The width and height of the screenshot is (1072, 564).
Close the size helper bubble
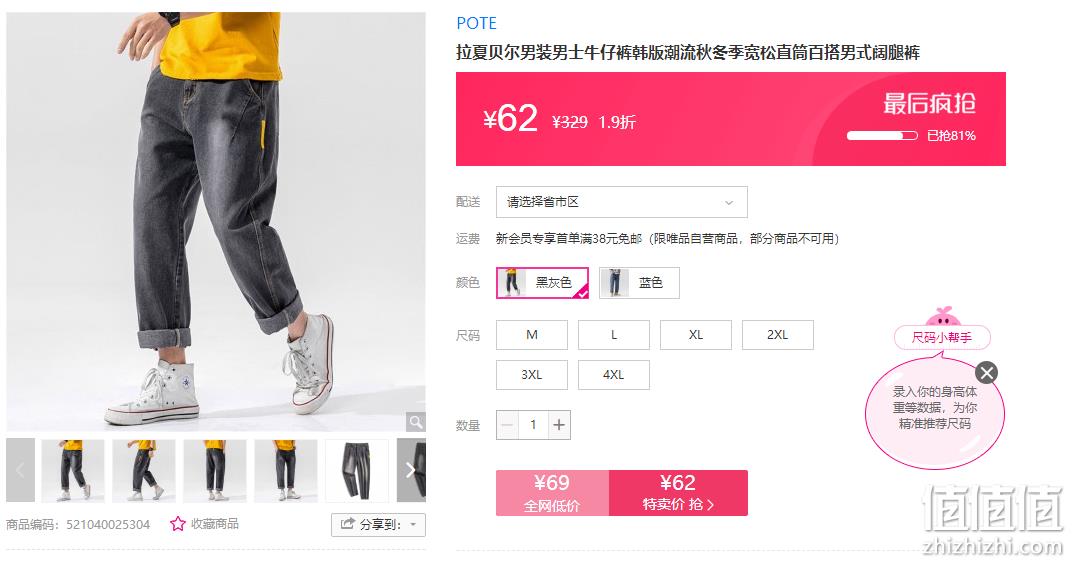click(986, 373)
